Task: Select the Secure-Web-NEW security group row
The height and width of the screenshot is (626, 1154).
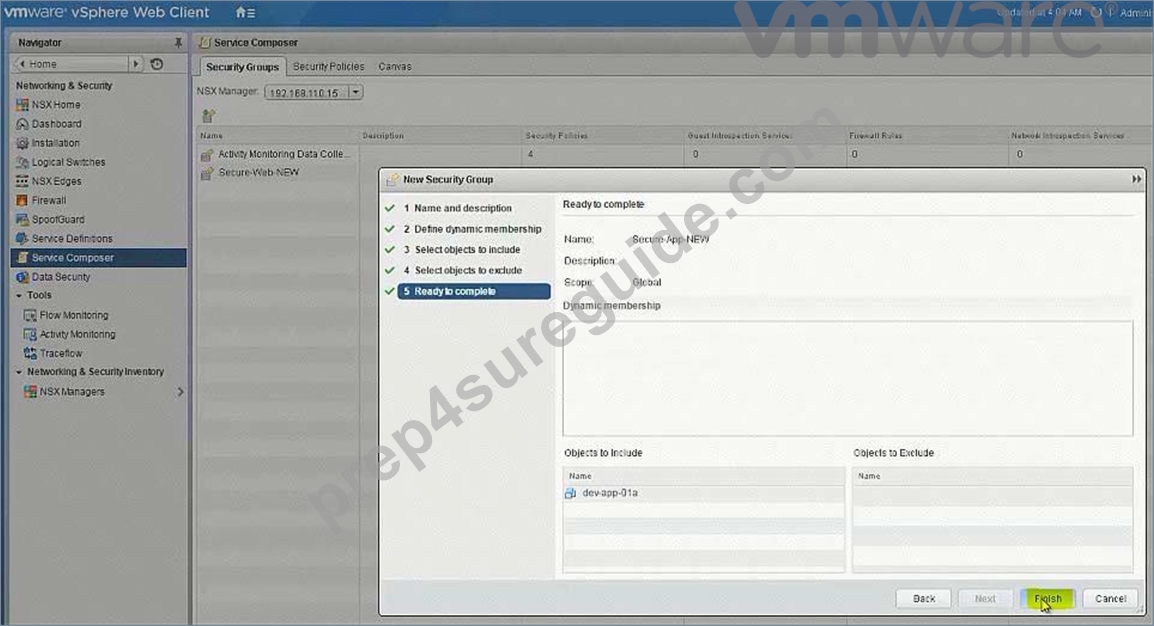Action: tap(258, 172)
